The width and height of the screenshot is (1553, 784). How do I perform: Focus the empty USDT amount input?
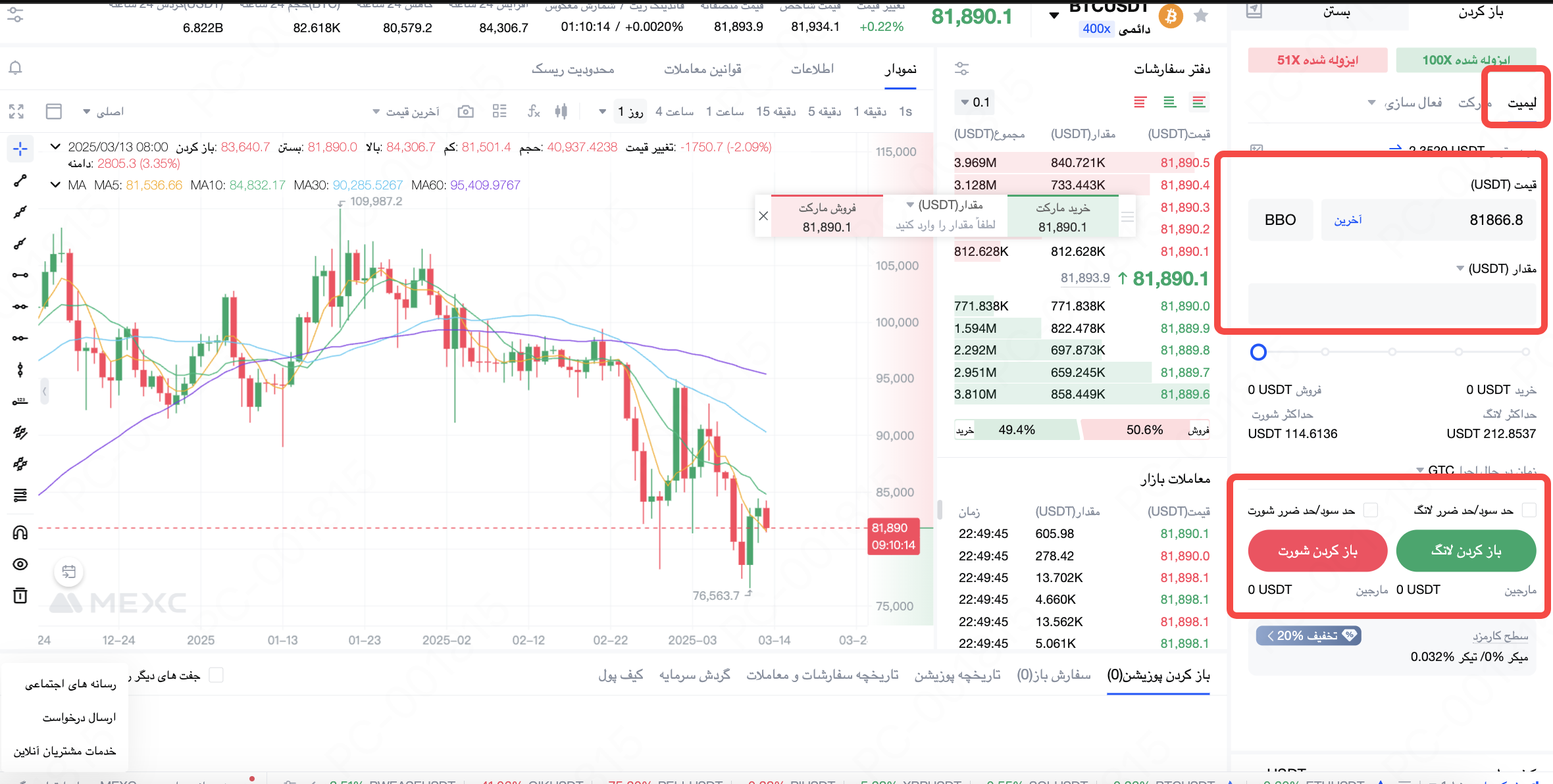pyautogui.click(x=1392, y=303)
